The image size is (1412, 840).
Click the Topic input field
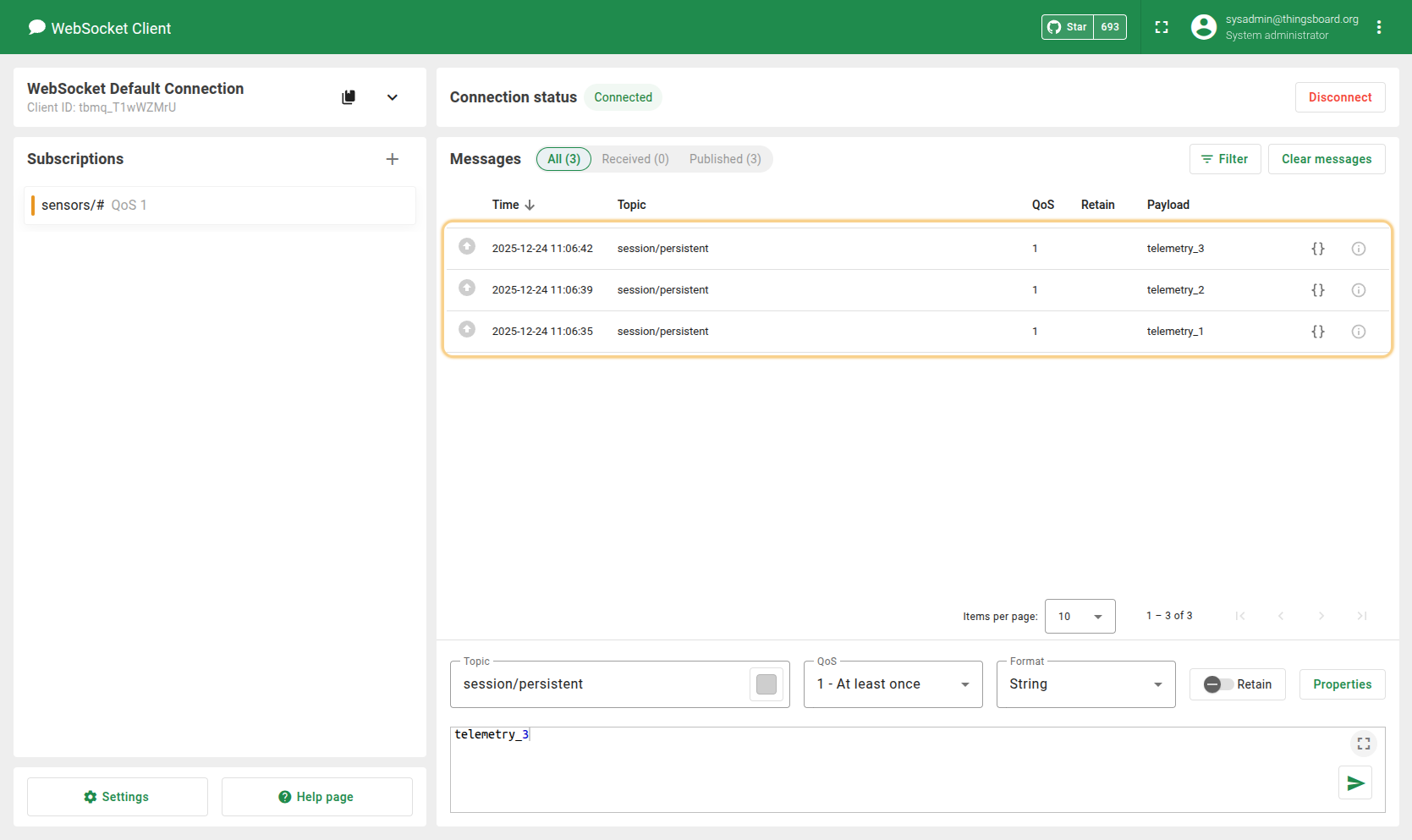601,684
